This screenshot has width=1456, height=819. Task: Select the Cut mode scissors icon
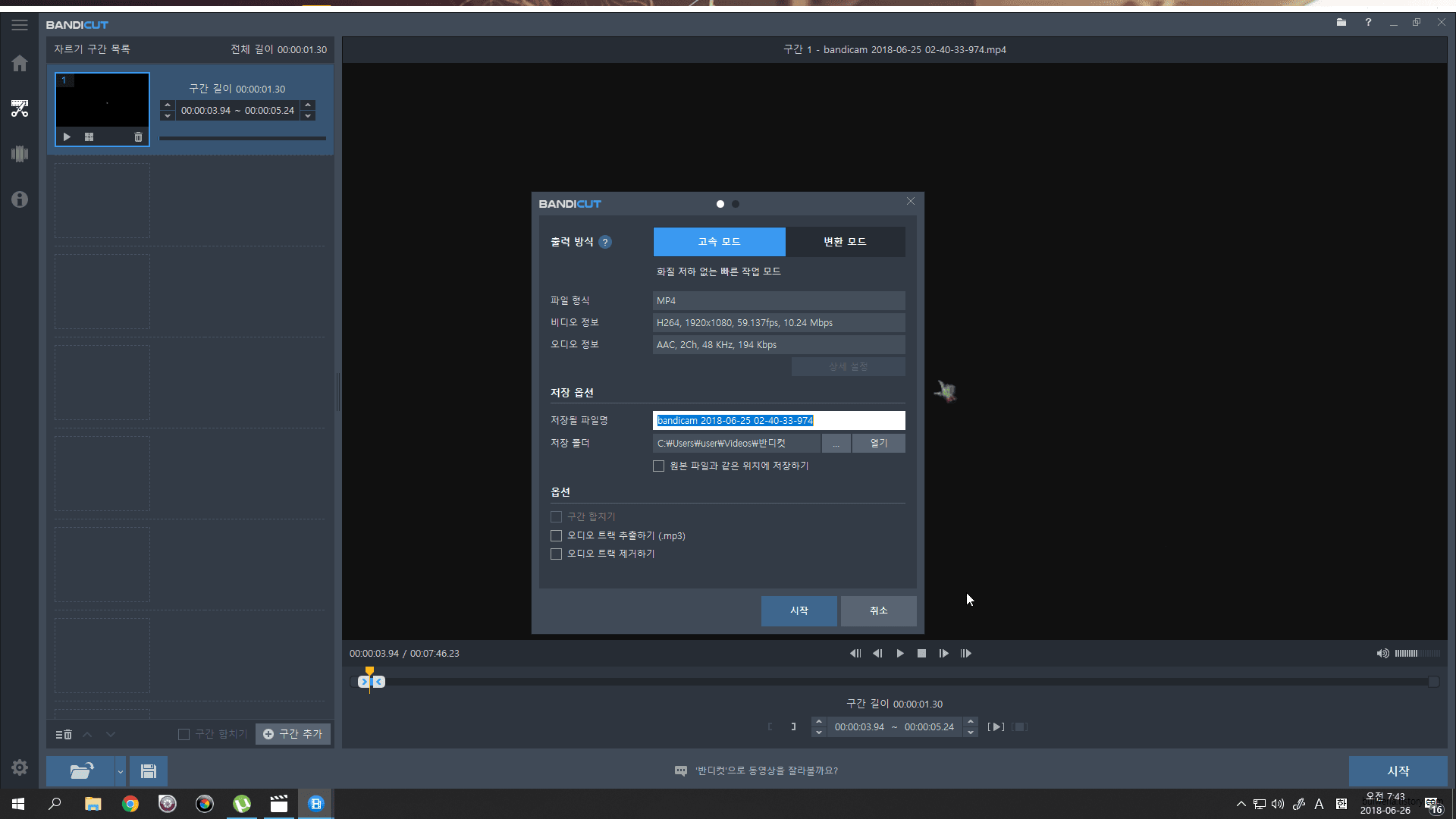(20, 108)
